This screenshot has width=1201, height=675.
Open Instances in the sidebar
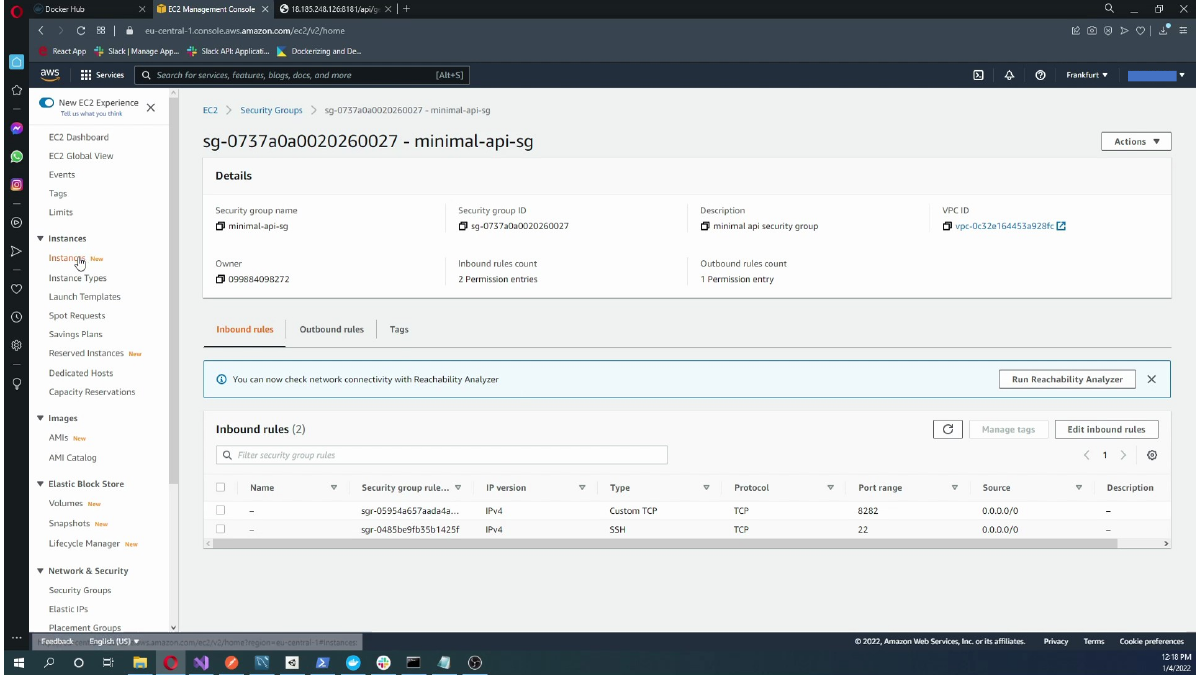tap(67, 258)
